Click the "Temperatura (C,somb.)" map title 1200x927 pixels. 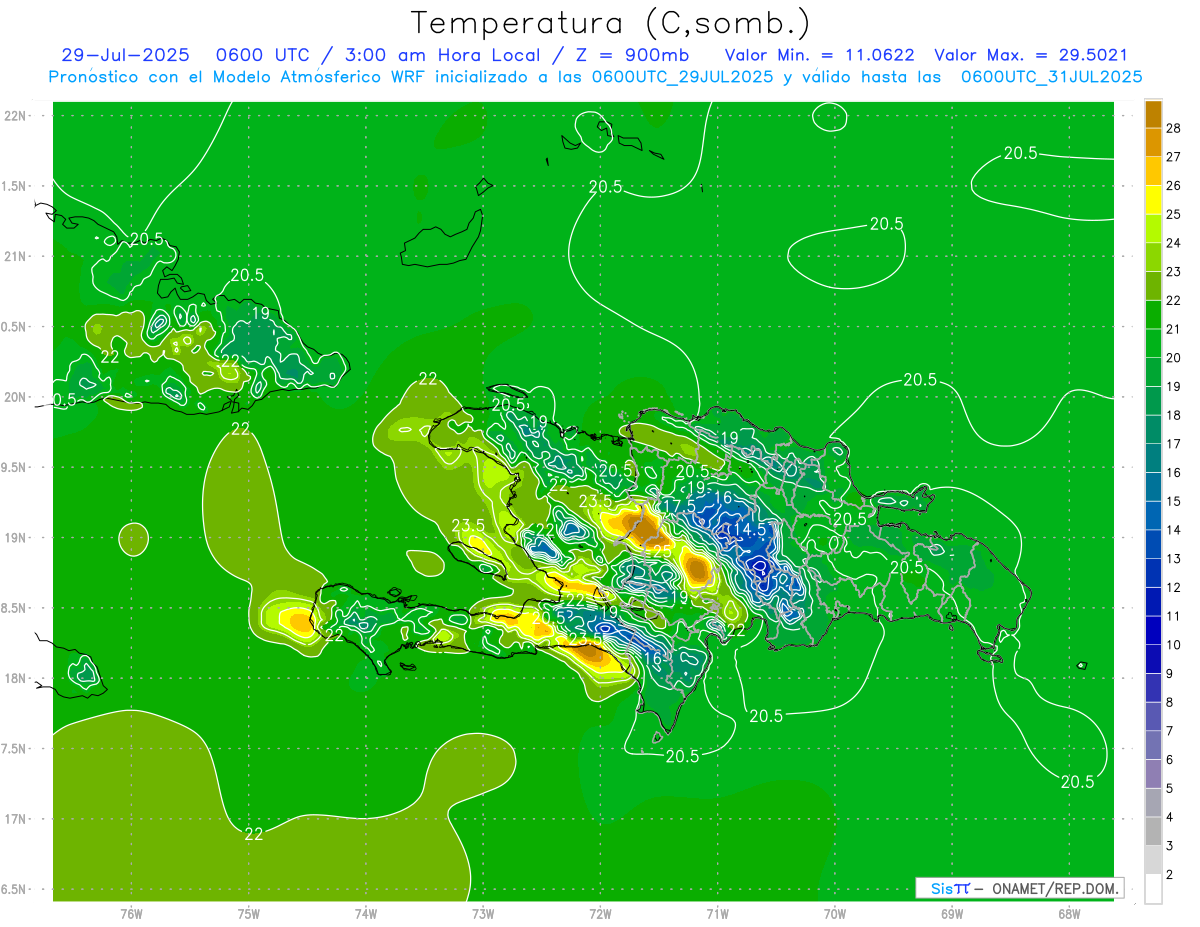611,23
